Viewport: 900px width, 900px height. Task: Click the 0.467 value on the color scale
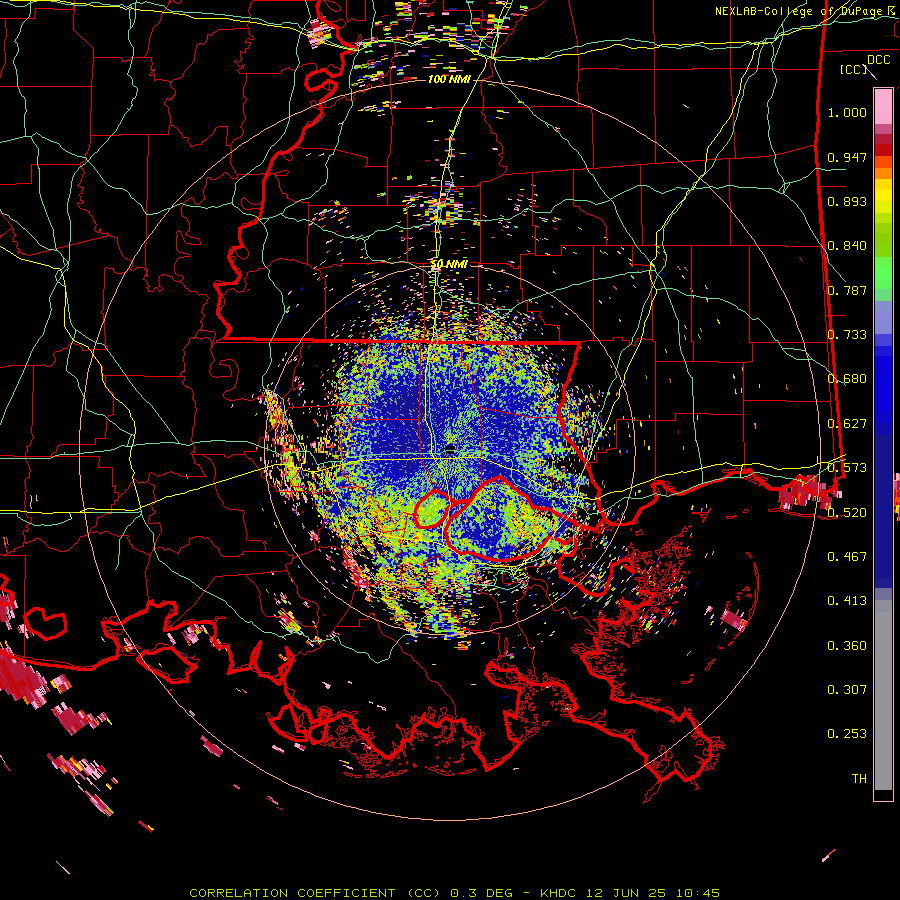click(847, 557)
